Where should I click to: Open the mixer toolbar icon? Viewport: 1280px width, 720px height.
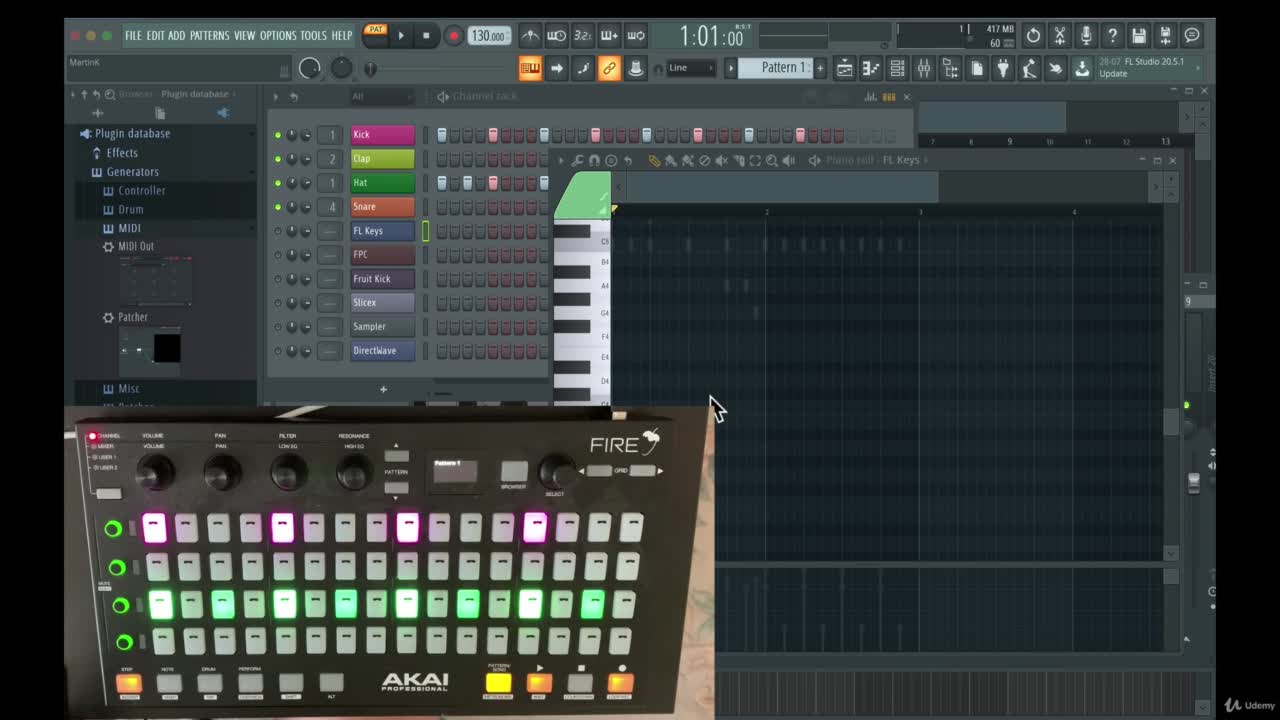coord(924,68)
